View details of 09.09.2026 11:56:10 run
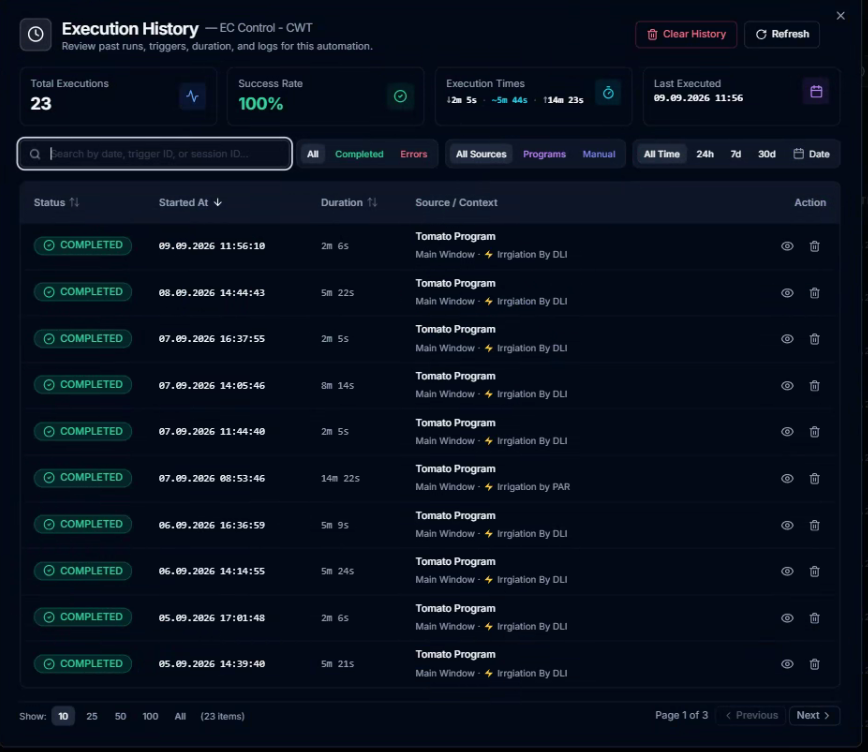 coord(787,246)
